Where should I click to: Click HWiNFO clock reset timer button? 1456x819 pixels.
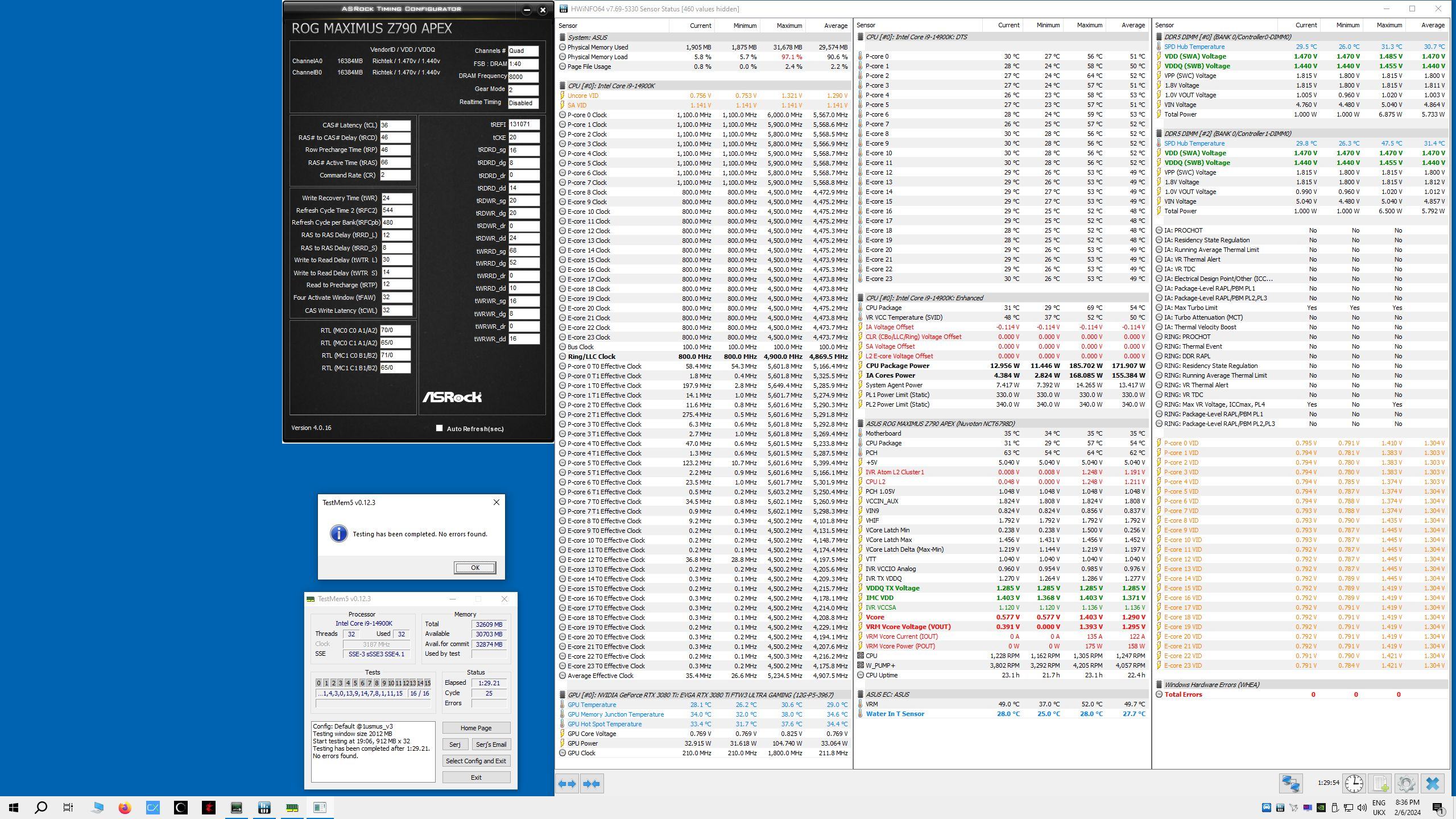tap(1354, 784)
